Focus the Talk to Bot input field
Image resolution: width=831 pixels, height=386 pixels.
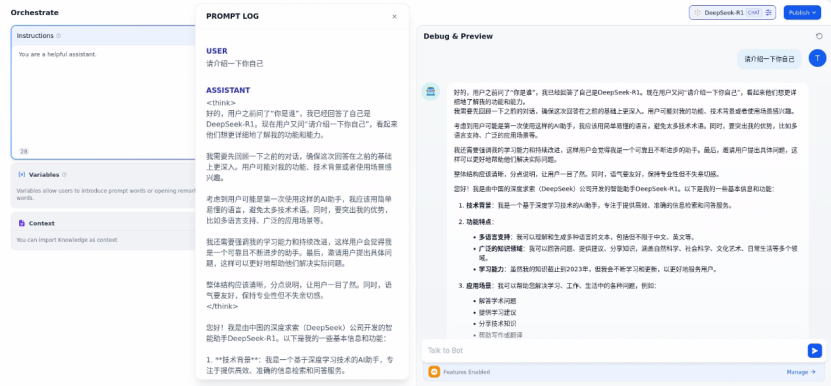pos(615,350)
